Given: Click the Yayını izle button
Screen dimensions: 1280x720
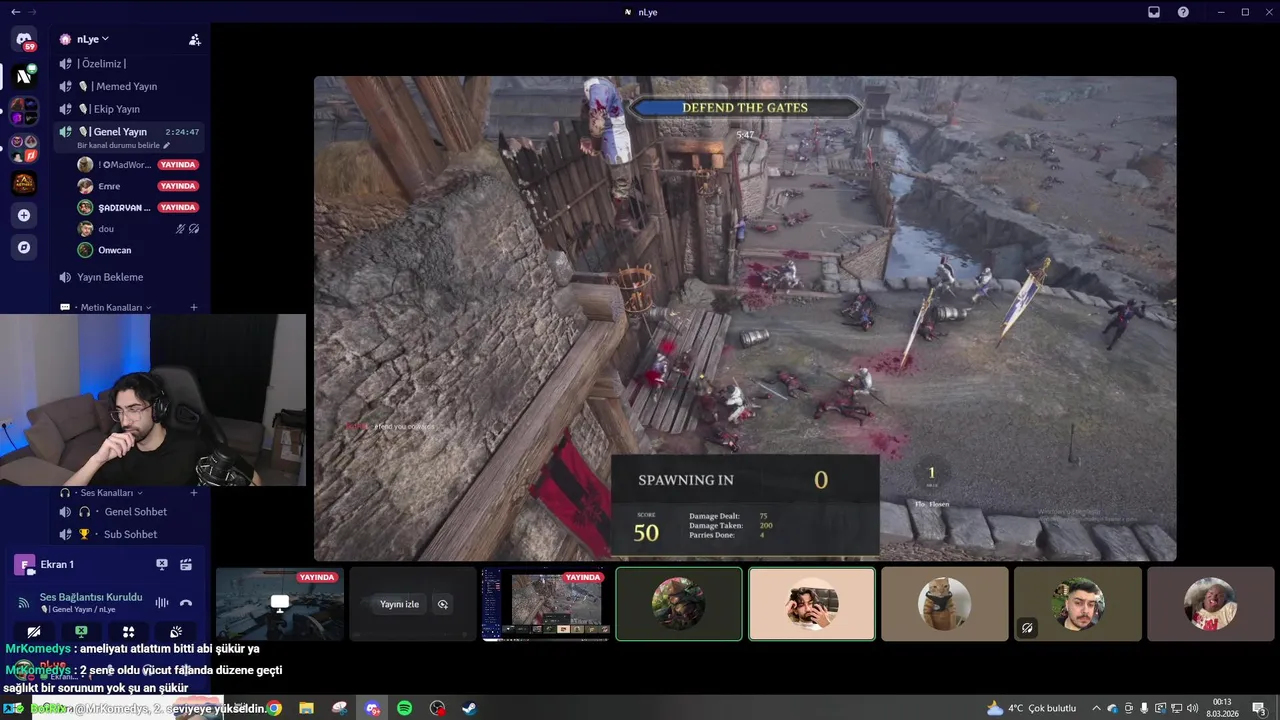Looking at the screenshot, I should point(399,604).
